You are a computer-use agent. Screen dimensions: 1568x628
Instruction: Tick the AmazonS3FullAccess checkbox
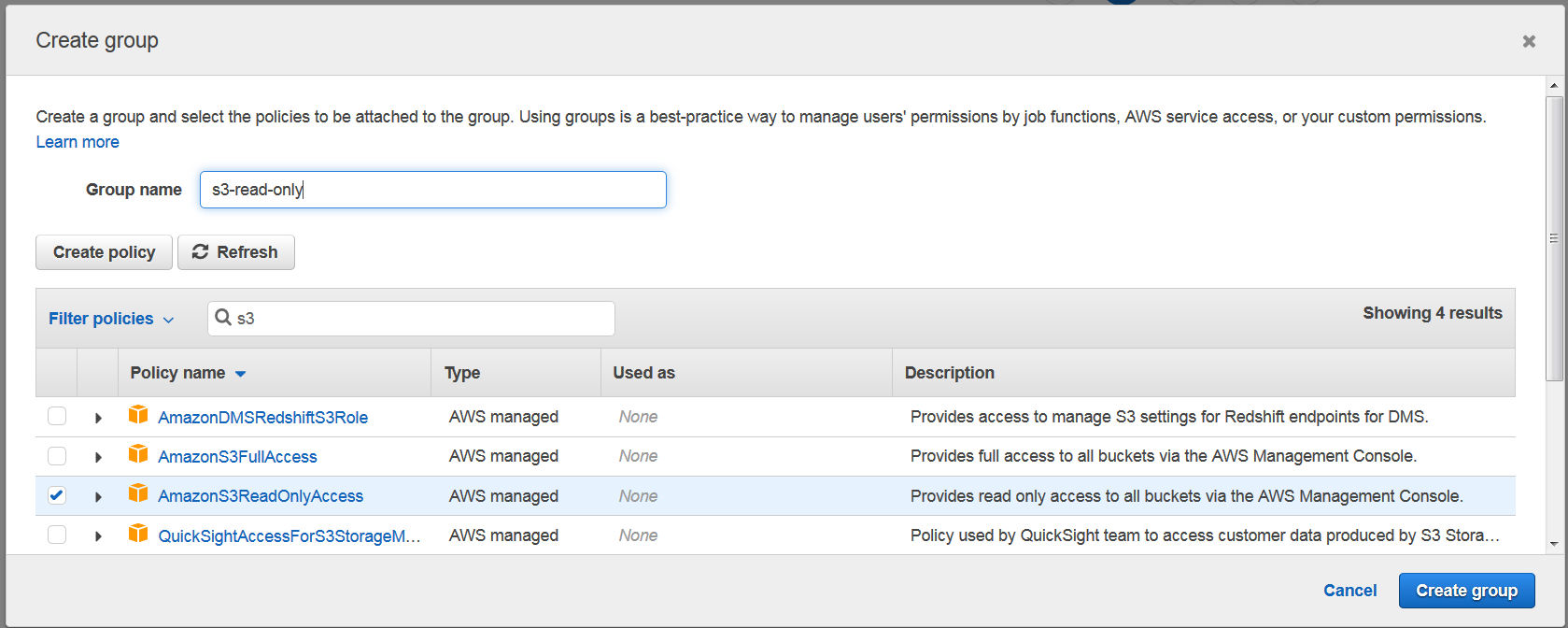(57, 456)
